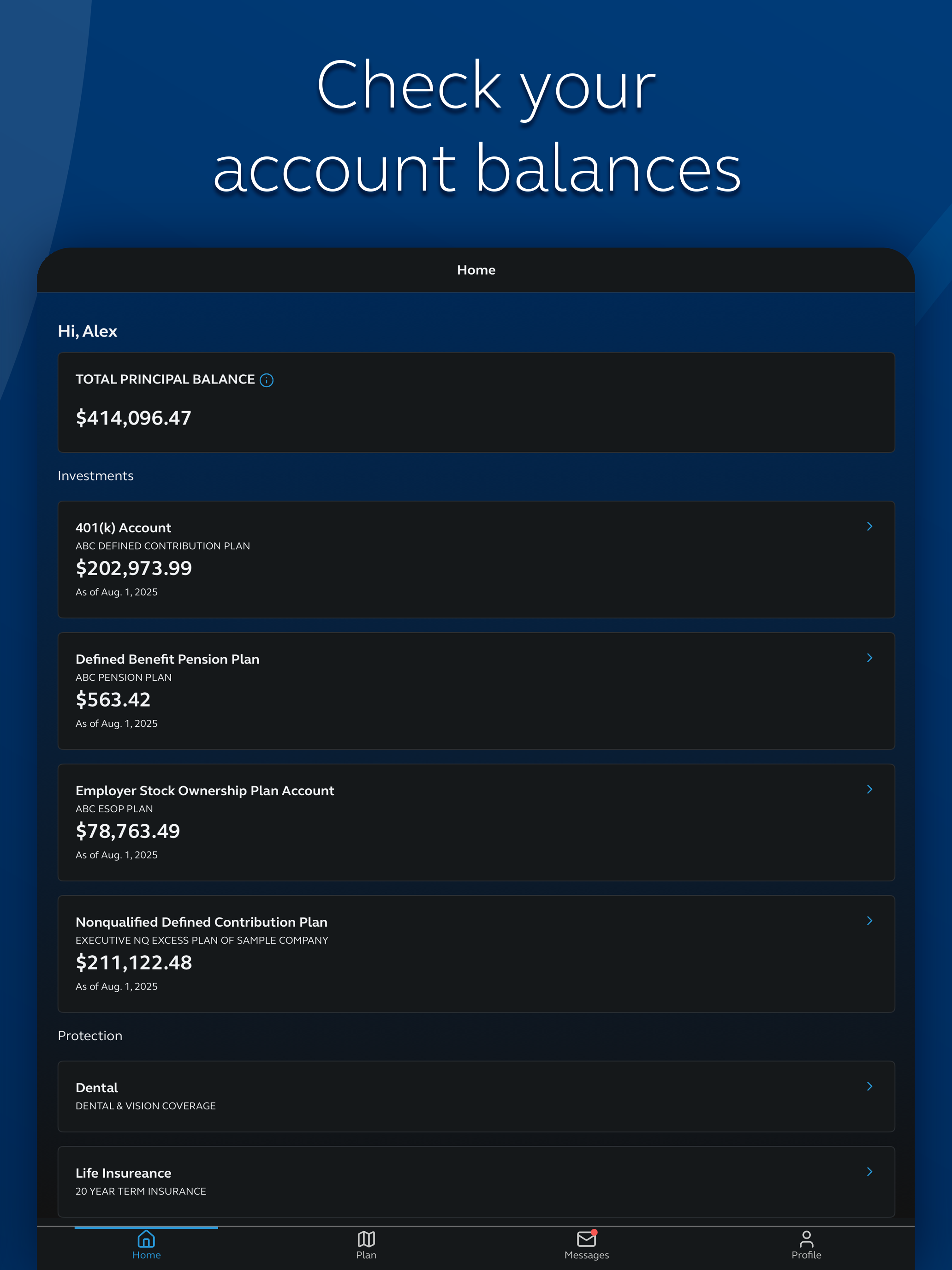Open the 401(k) Account title
Image resolution: width=952 pixels, height=1270 pixels.
click(x=123, y=527)
